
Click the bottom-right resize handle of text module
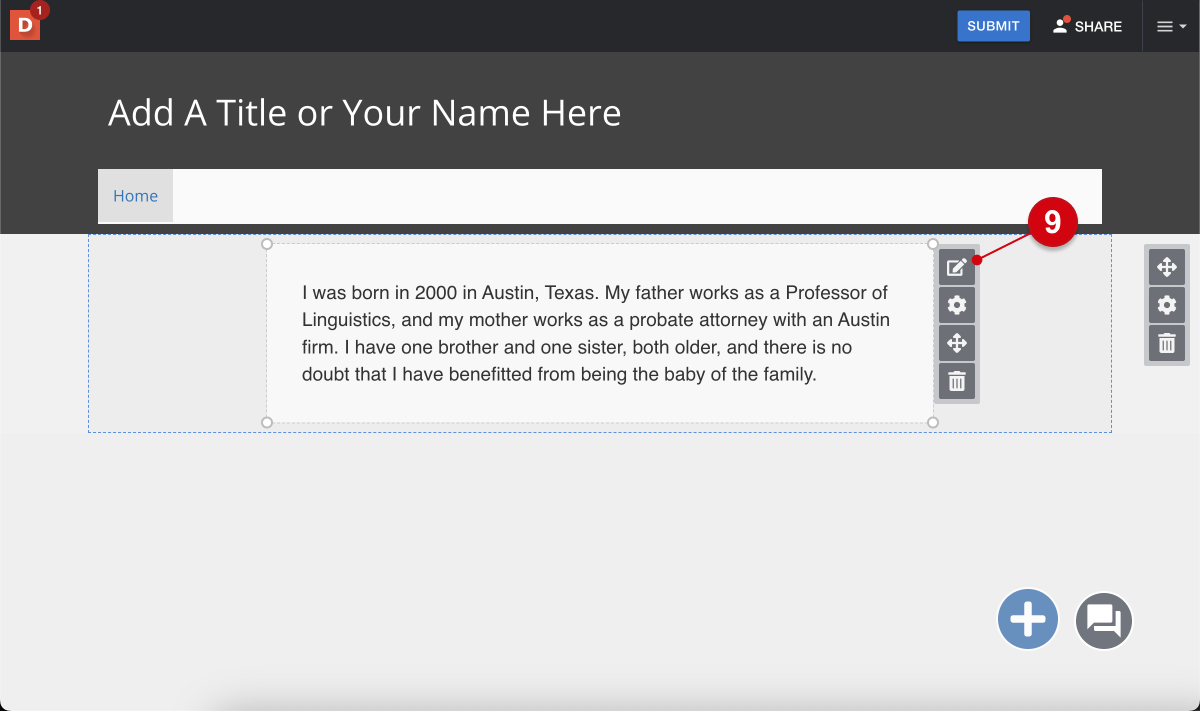click(933, 423)
